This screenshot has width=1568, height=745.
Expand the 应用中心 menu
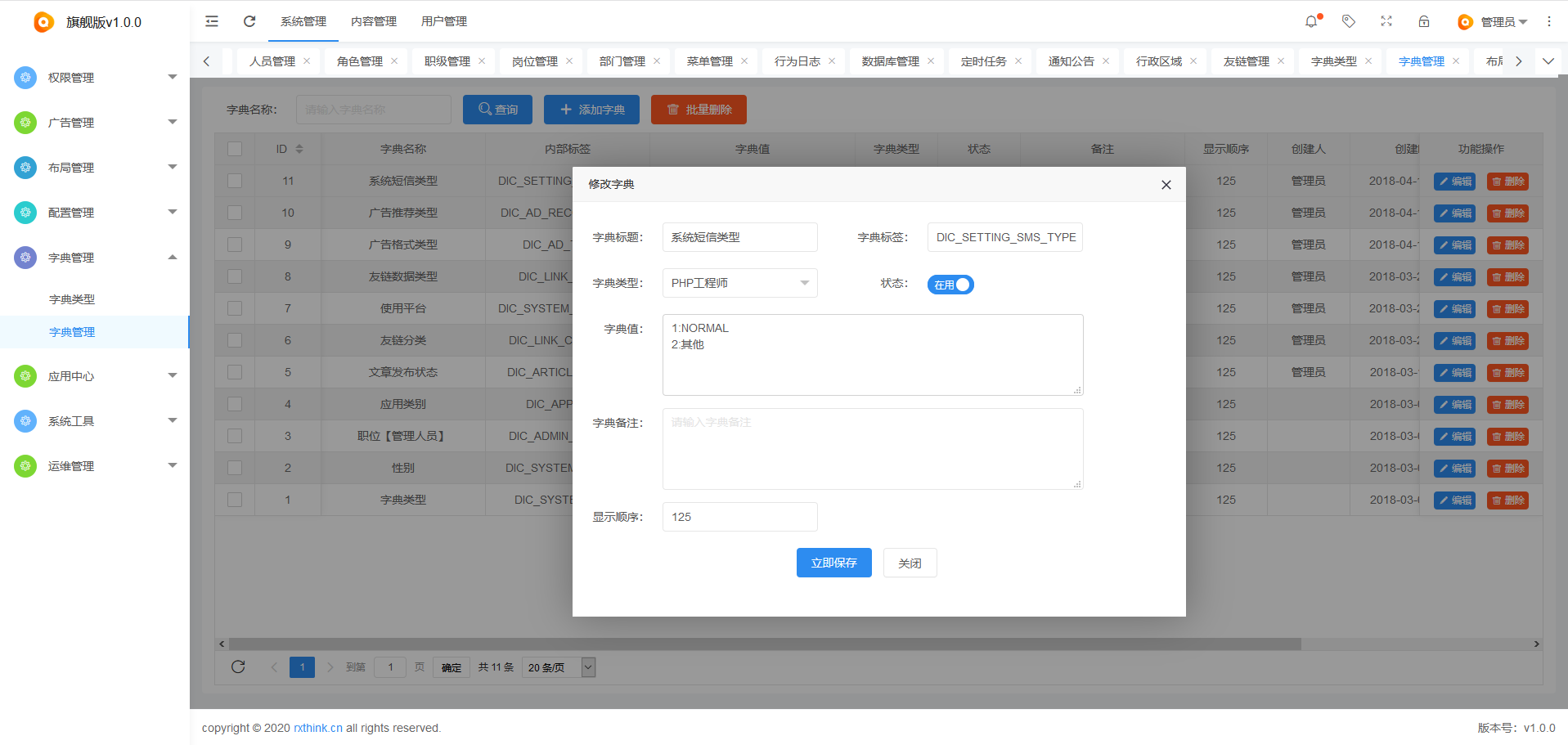point(172,375)
